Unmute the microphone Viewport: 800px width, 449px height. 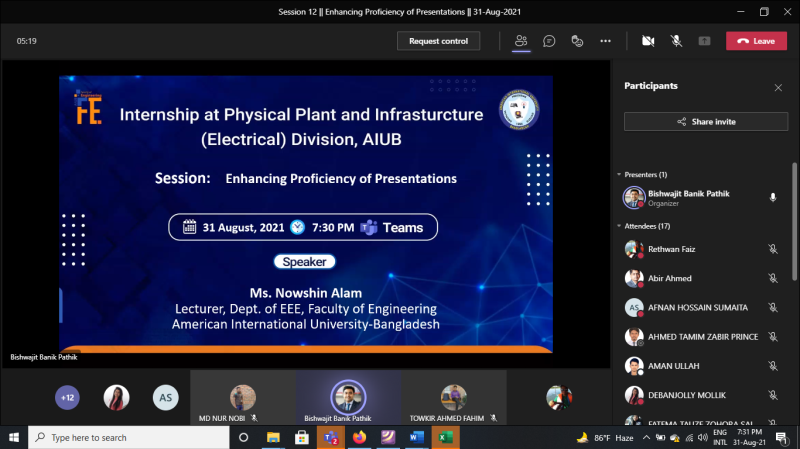click(x=676, y=41)
